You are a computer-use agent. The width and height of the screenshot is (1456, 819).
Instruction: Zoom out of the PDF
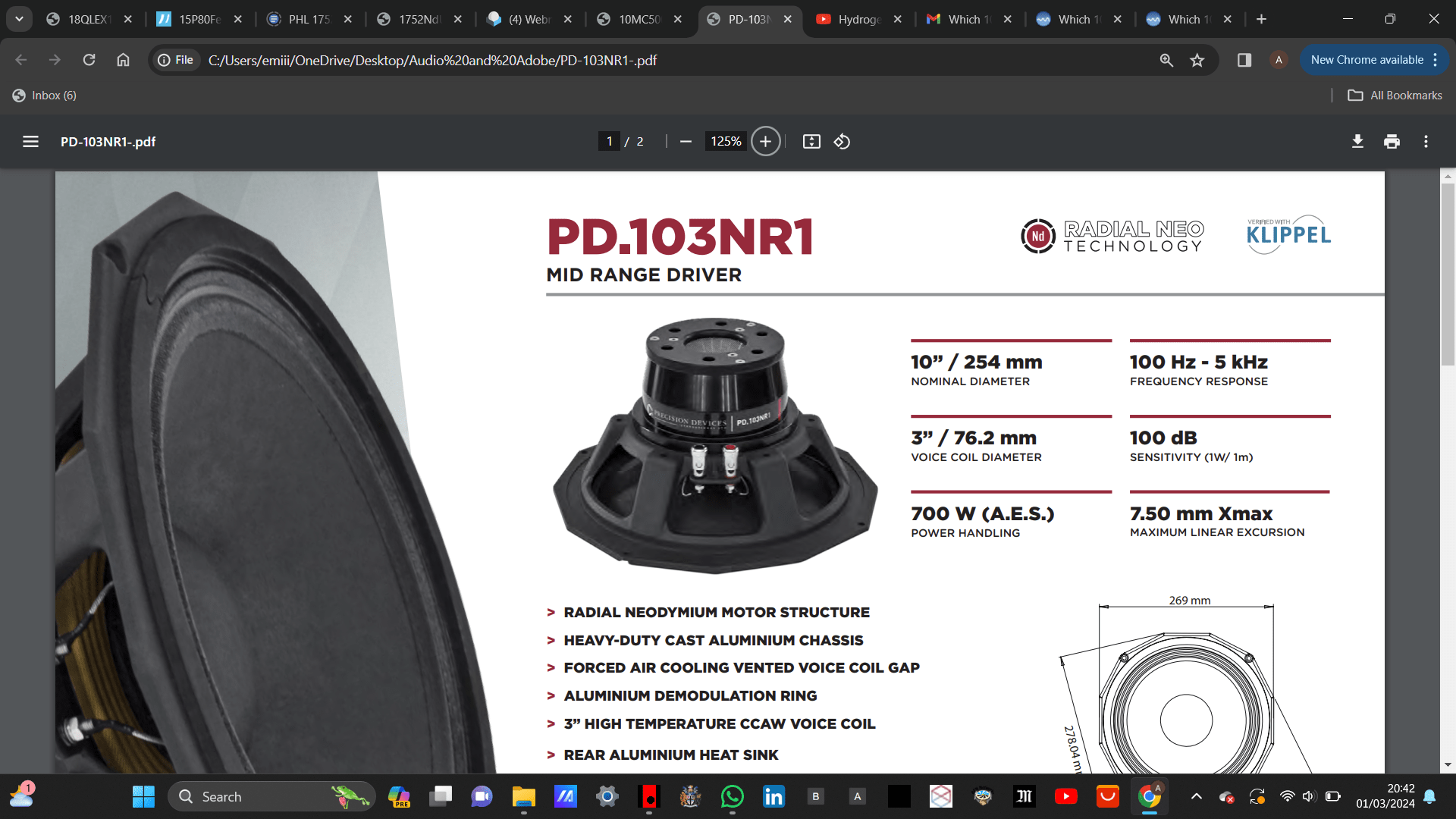686,142
